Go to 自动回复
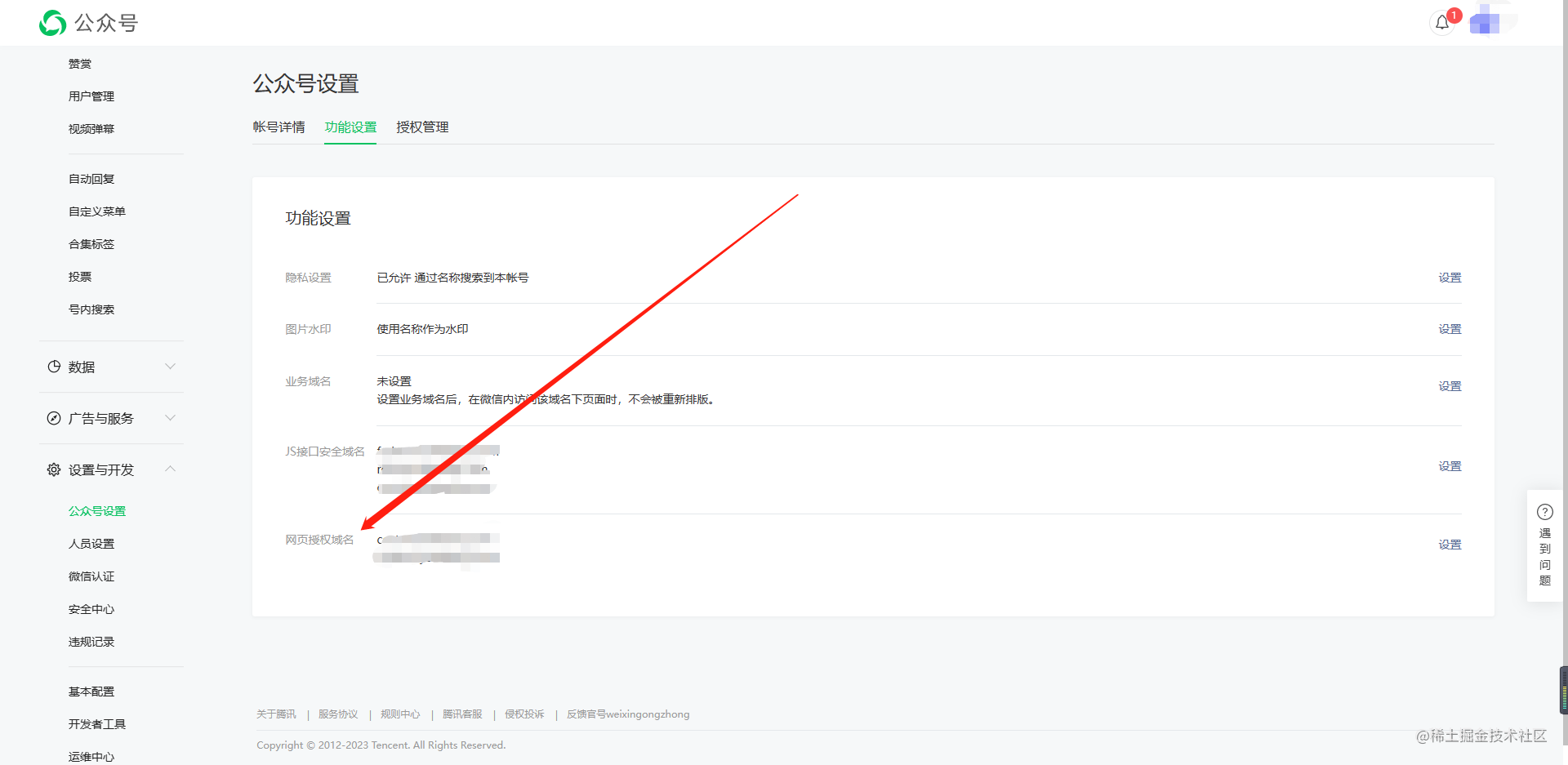The image size is (1568, 765). pyautogui.click(x=91, y=179)
